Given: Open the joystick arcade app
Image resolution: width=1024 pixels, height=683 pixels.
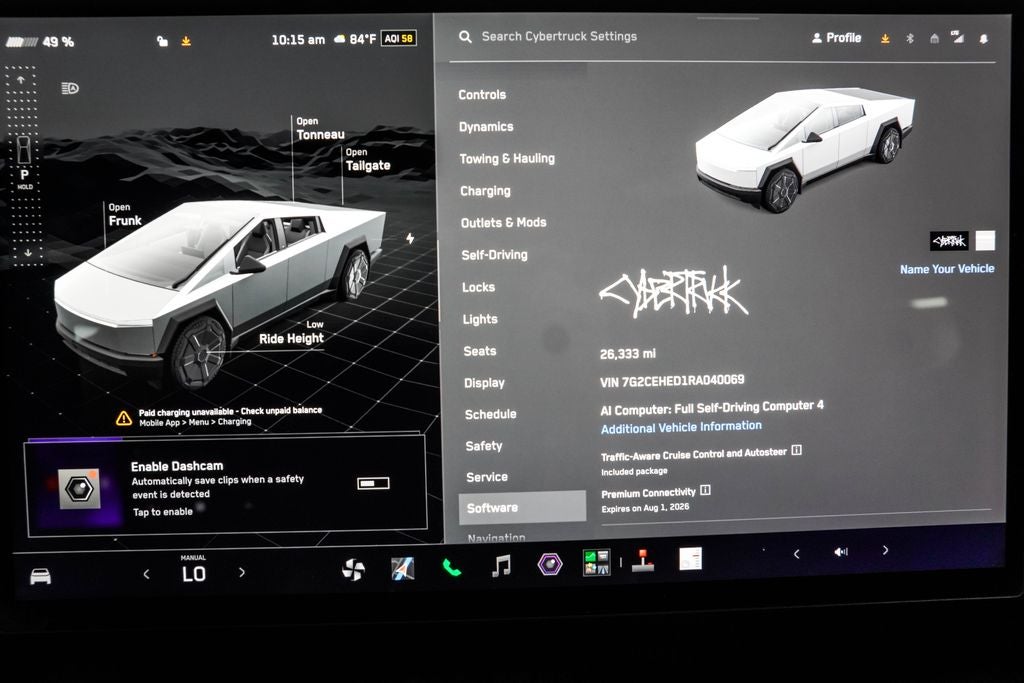Looking at the screenshot, I should 643,561.
